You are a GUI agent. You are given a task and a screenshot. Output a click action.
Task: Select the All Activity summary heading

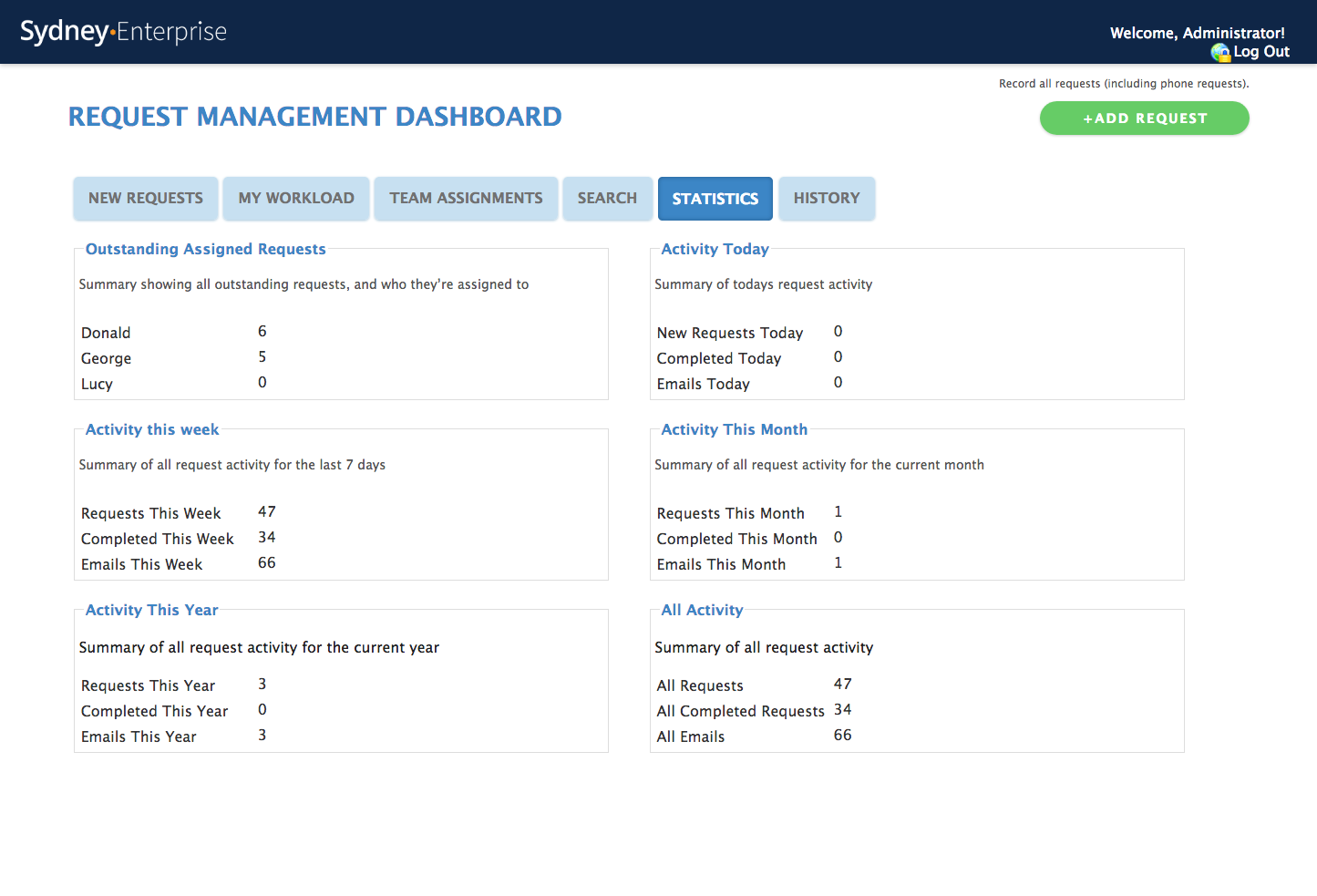pos(701,610)
